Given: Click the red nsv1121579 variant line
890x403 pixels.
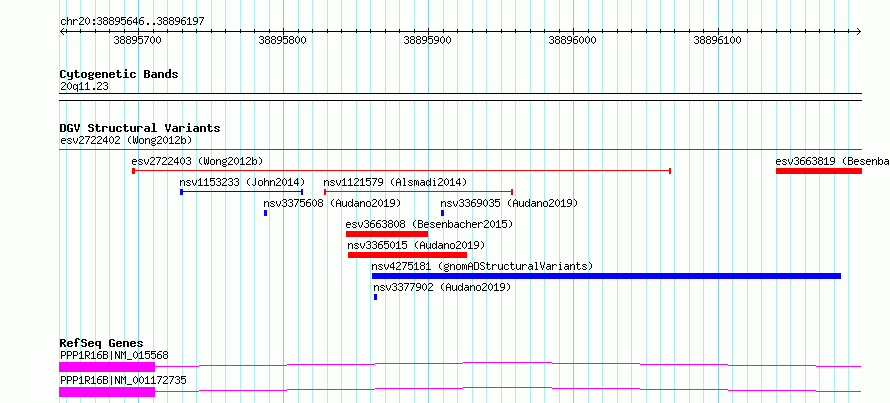Looking at the screenshot, I should (x=418, y=192).
